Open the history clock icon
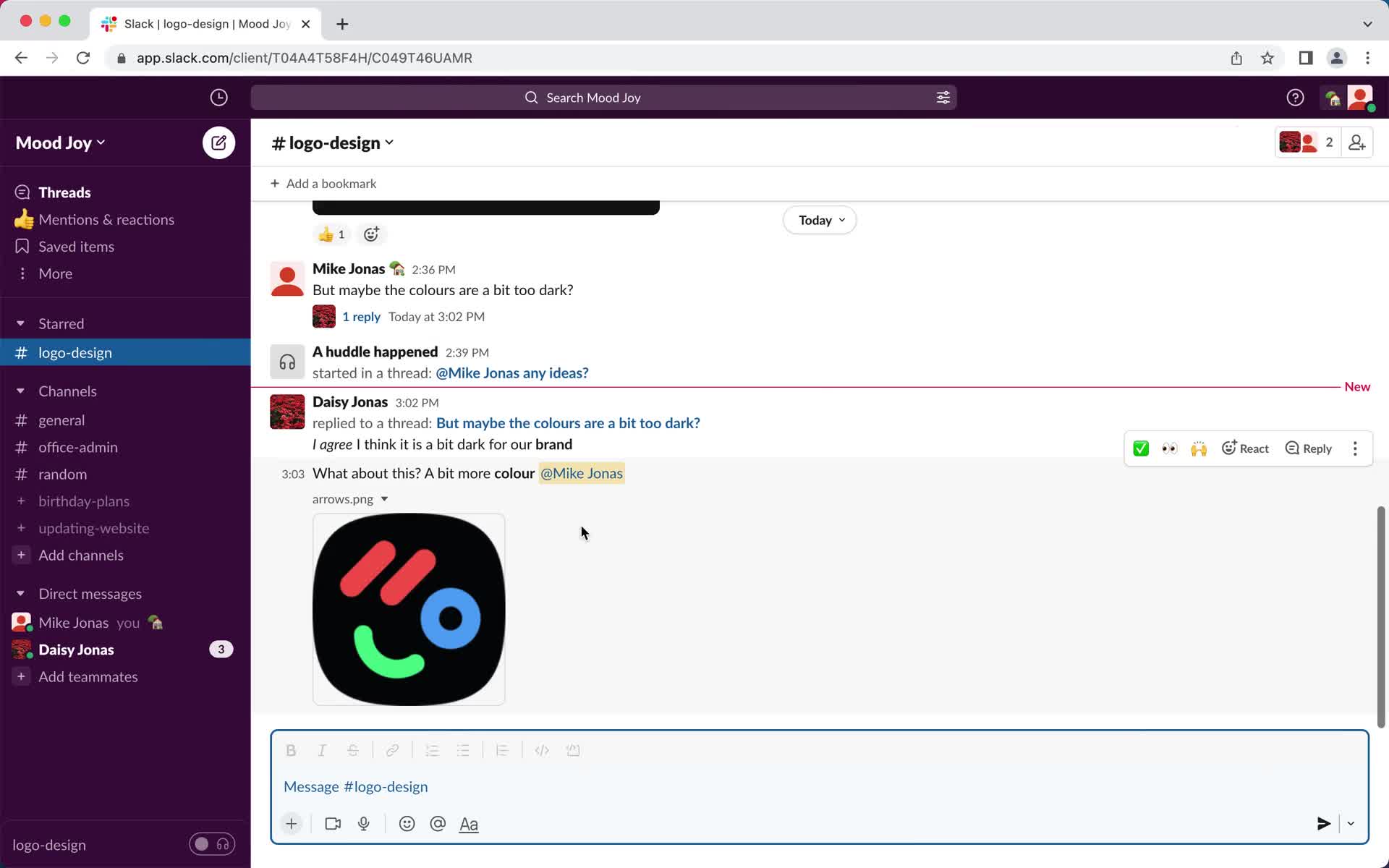The width and height of the screenshot is (1389, 868). 218,98
